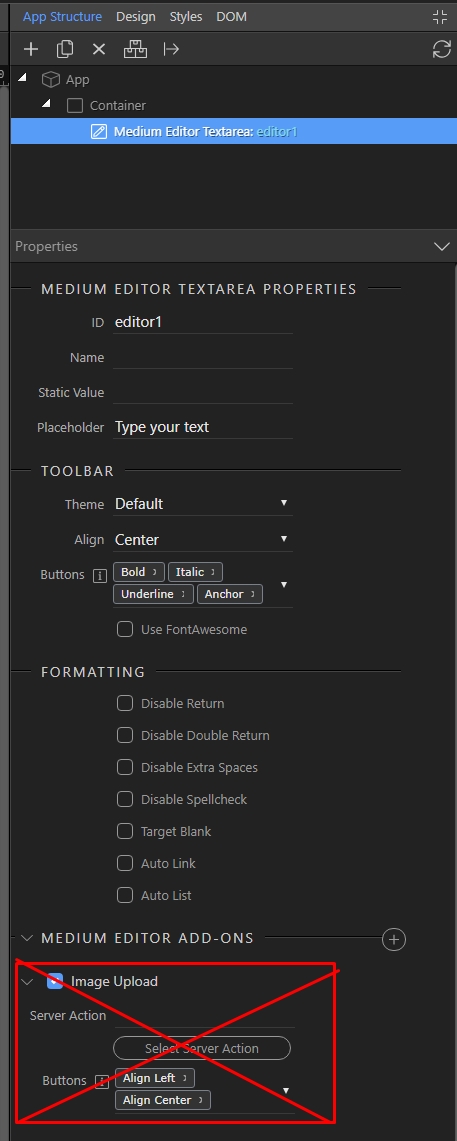Image resolution: width=457 pixels, height=1141 pixels.
Task: Toggle the Auto Link checkbox
Action: point(125,863)
